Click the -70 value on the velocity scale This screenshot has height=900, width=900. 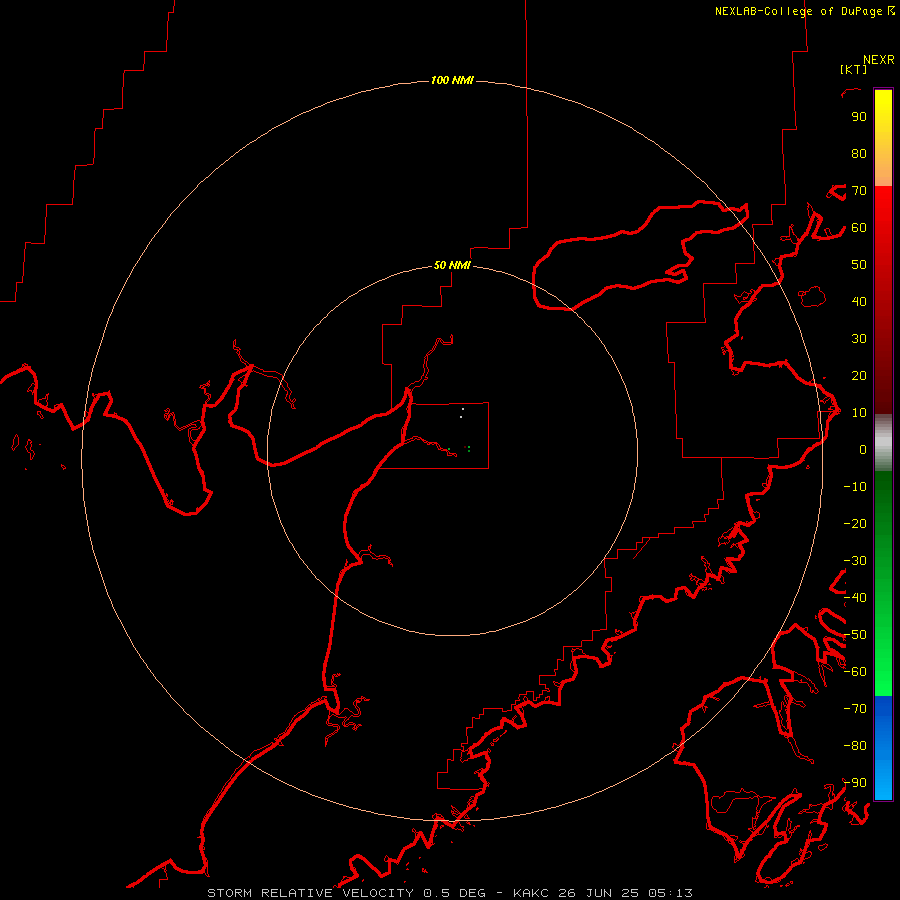click(x=855, y=709)
